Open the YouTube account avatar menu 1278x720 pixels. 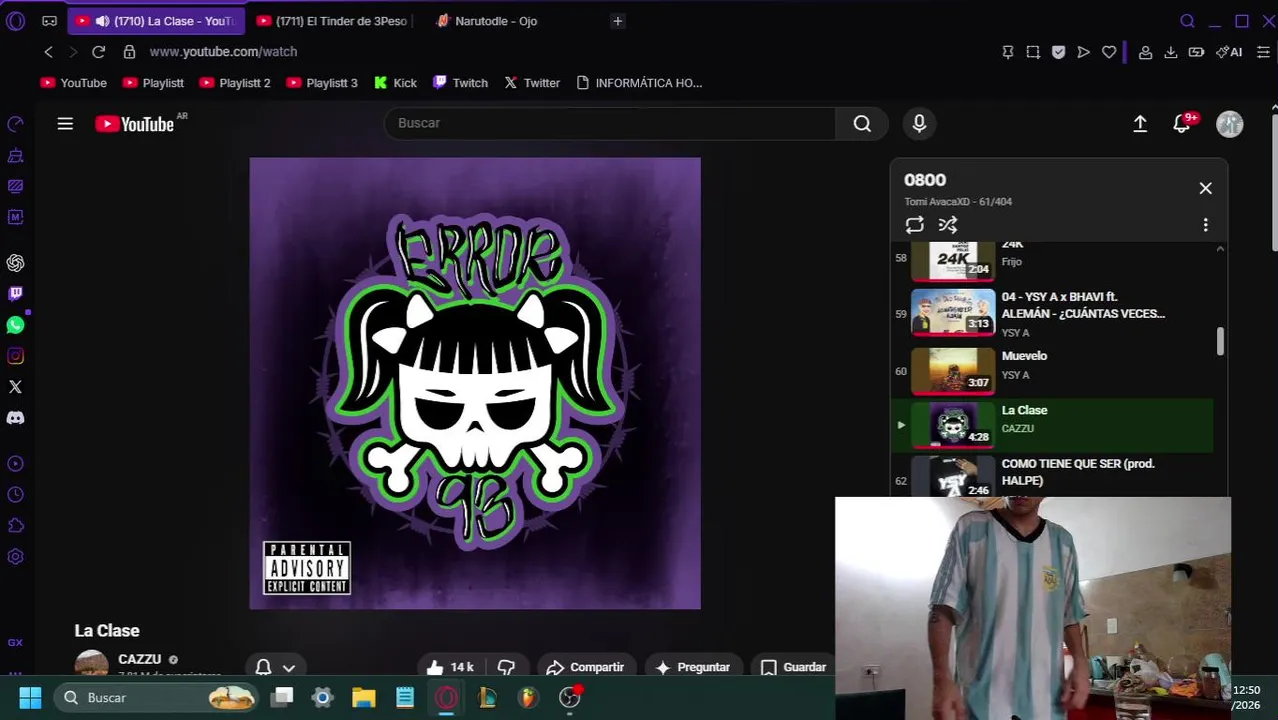pyautogui.click(x=1229, y=123)
